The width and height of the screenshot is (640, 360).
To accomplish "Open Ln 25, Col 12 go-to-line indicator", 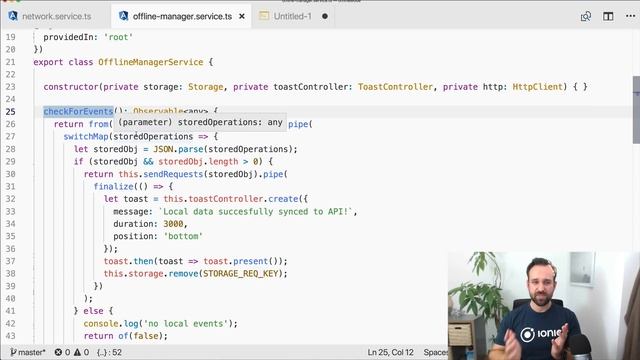I will coord(390,352).
